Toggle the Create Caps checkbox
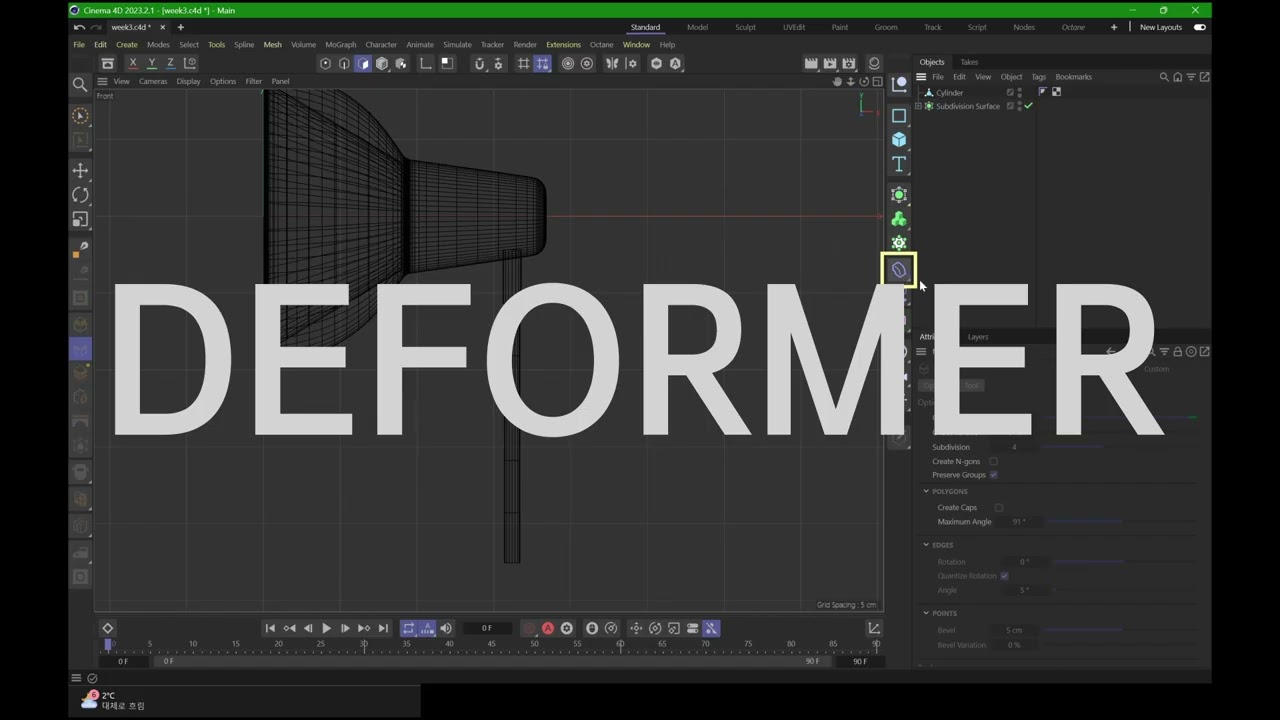This screenshot has height=720, width=1280. coord(999,507)
